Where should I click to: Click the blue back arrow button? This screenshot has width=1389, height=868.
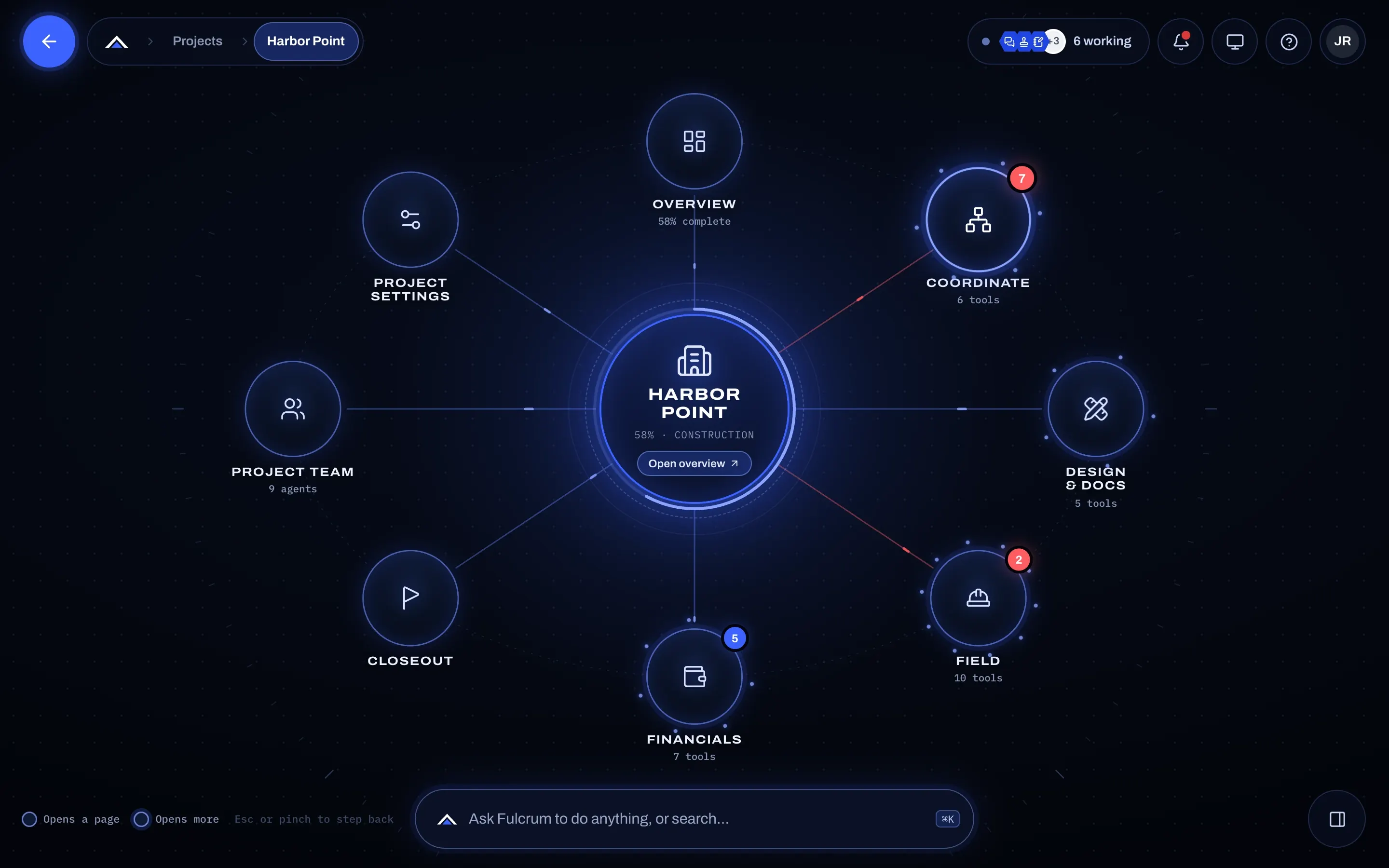click(49, 41)
